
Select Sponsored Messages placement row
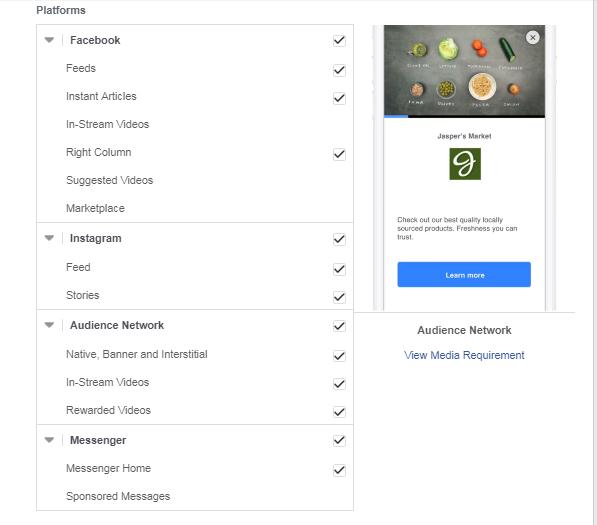coord(195,496)
